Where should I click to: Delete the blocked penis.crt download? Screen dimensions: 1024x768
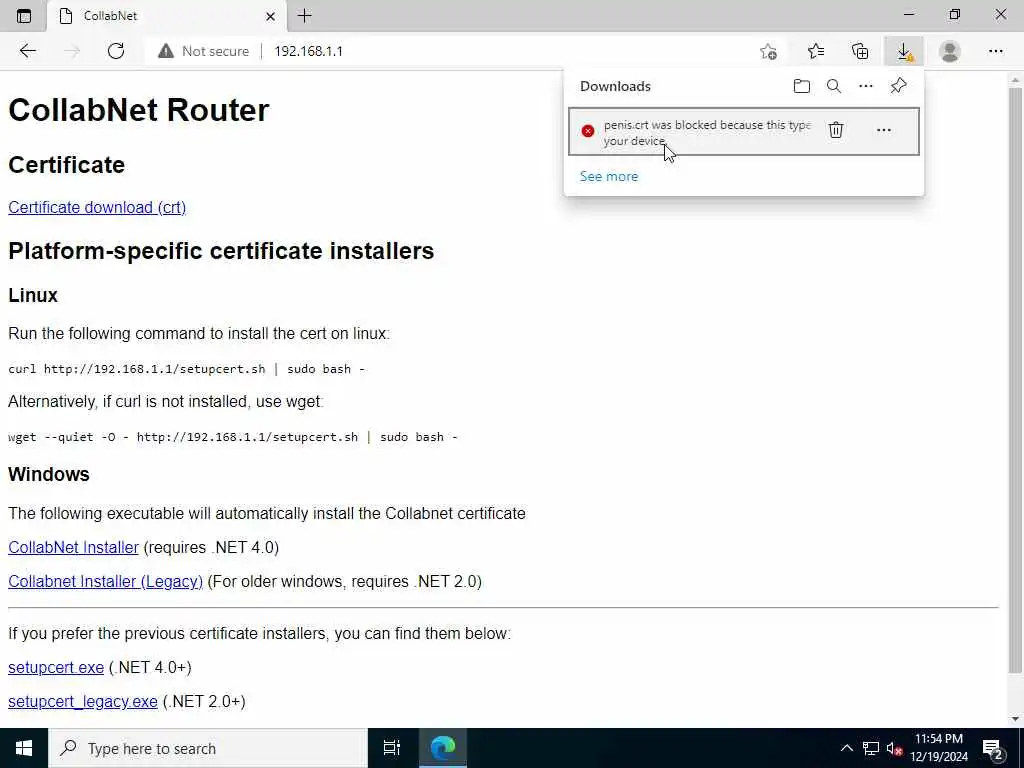pyautogui.click(x=835, y=130)
